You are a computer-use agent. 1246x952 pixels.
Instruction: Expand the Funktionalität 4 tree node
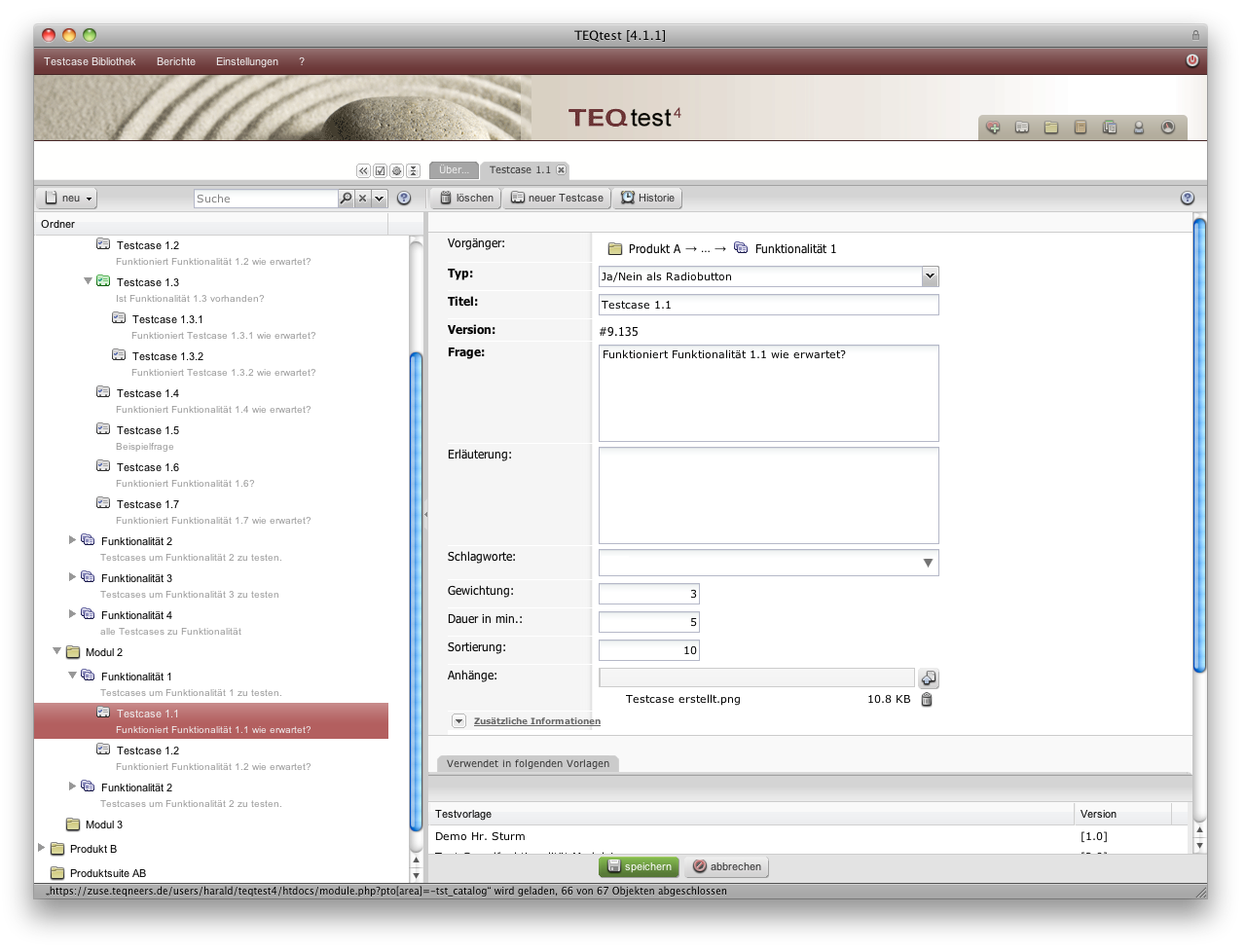72,614
